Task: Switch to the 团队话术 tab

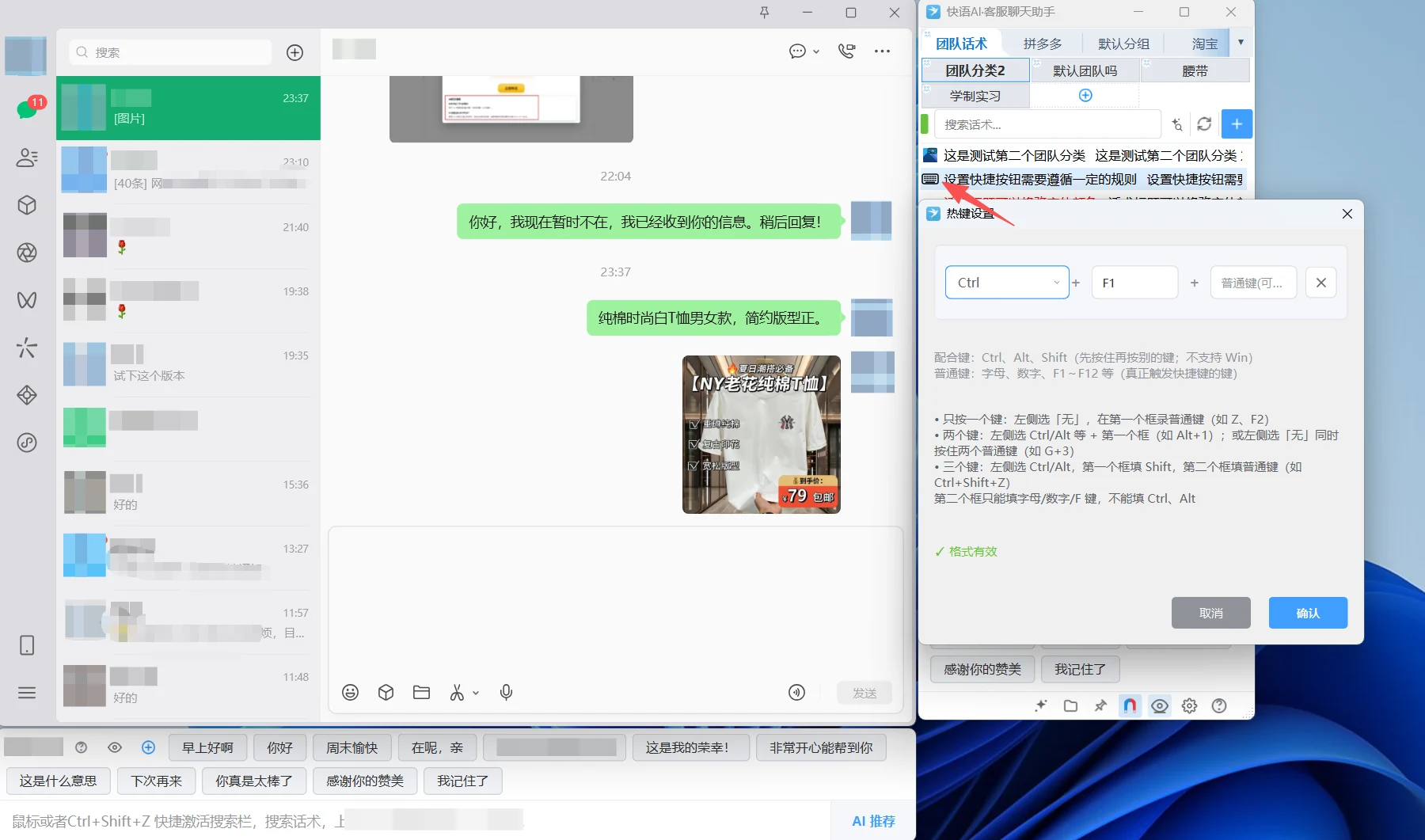Action: [x=961, y=44]
